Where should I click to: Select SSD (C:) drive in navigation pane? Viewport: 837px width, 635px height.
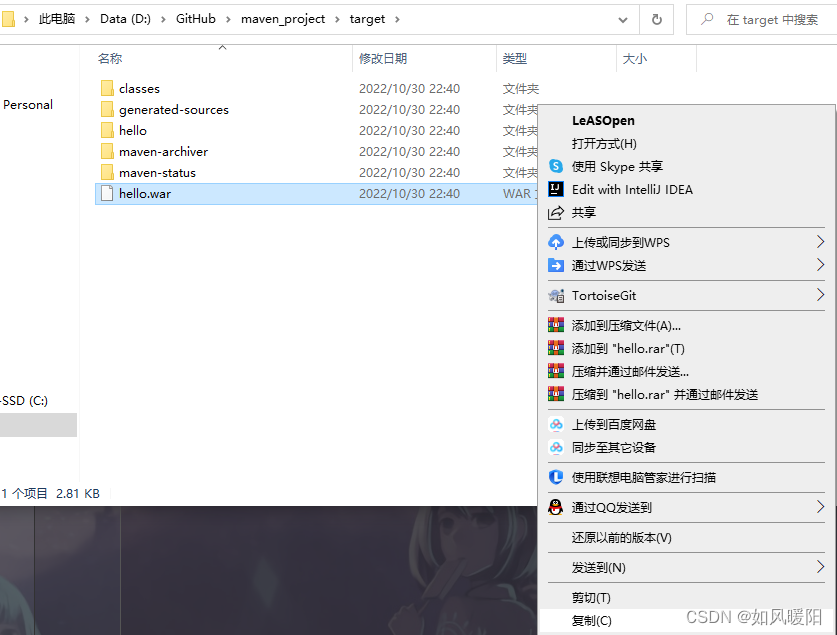(25, 401)
